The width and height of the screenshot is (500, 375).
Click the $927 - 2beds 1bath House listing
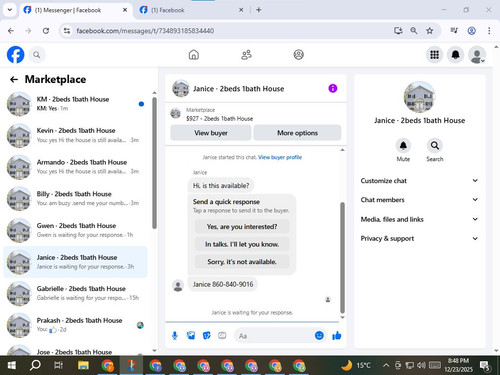coord(219,119)
